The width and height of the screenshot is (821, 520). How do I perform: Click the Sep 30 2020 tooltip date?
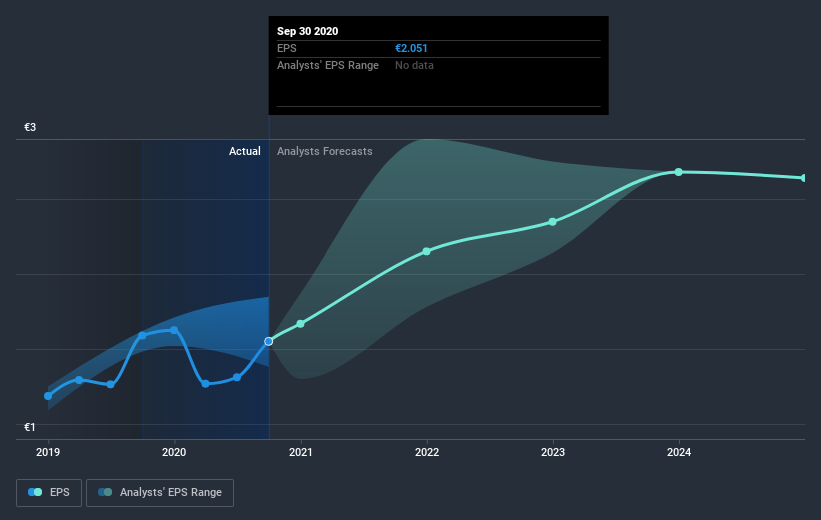click(307, 31)
